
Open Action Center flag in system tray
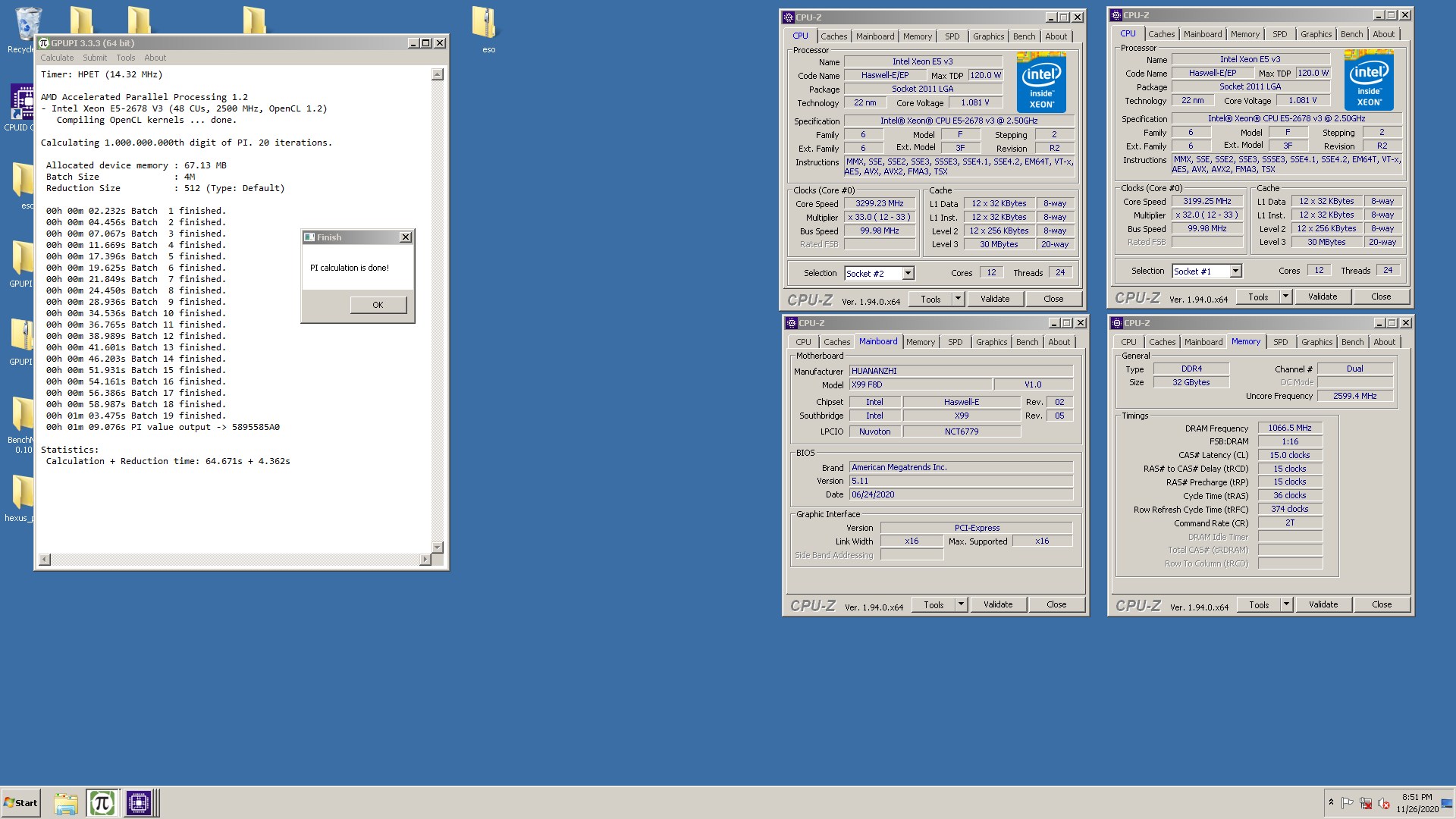[1348, 803]
